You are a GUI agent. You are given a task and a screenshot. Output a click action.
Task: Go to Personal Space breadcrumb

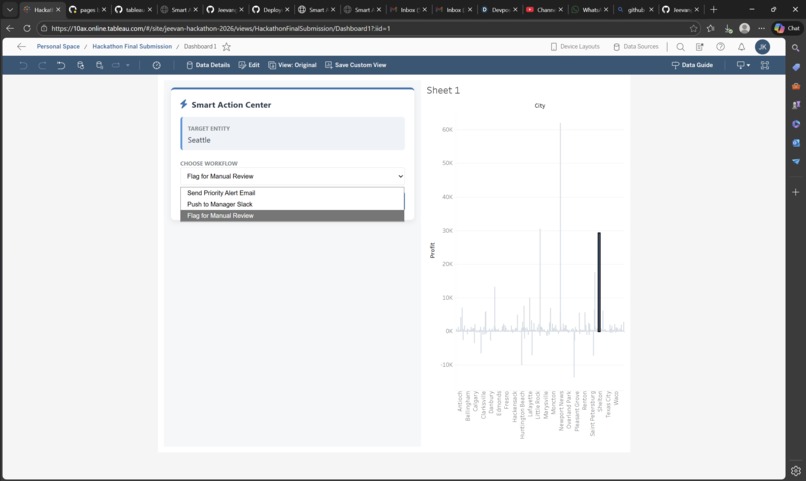click(x=58, y=46)
